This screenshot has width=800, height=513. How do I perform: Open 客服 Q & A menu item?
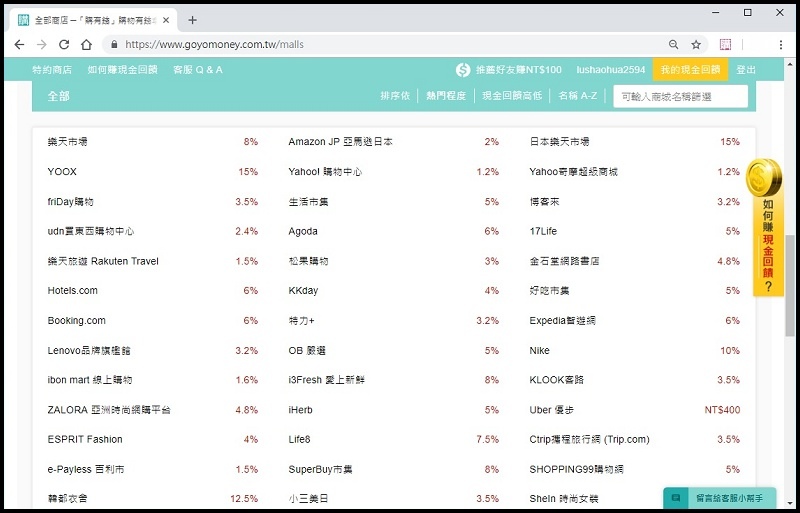(198, 70)
